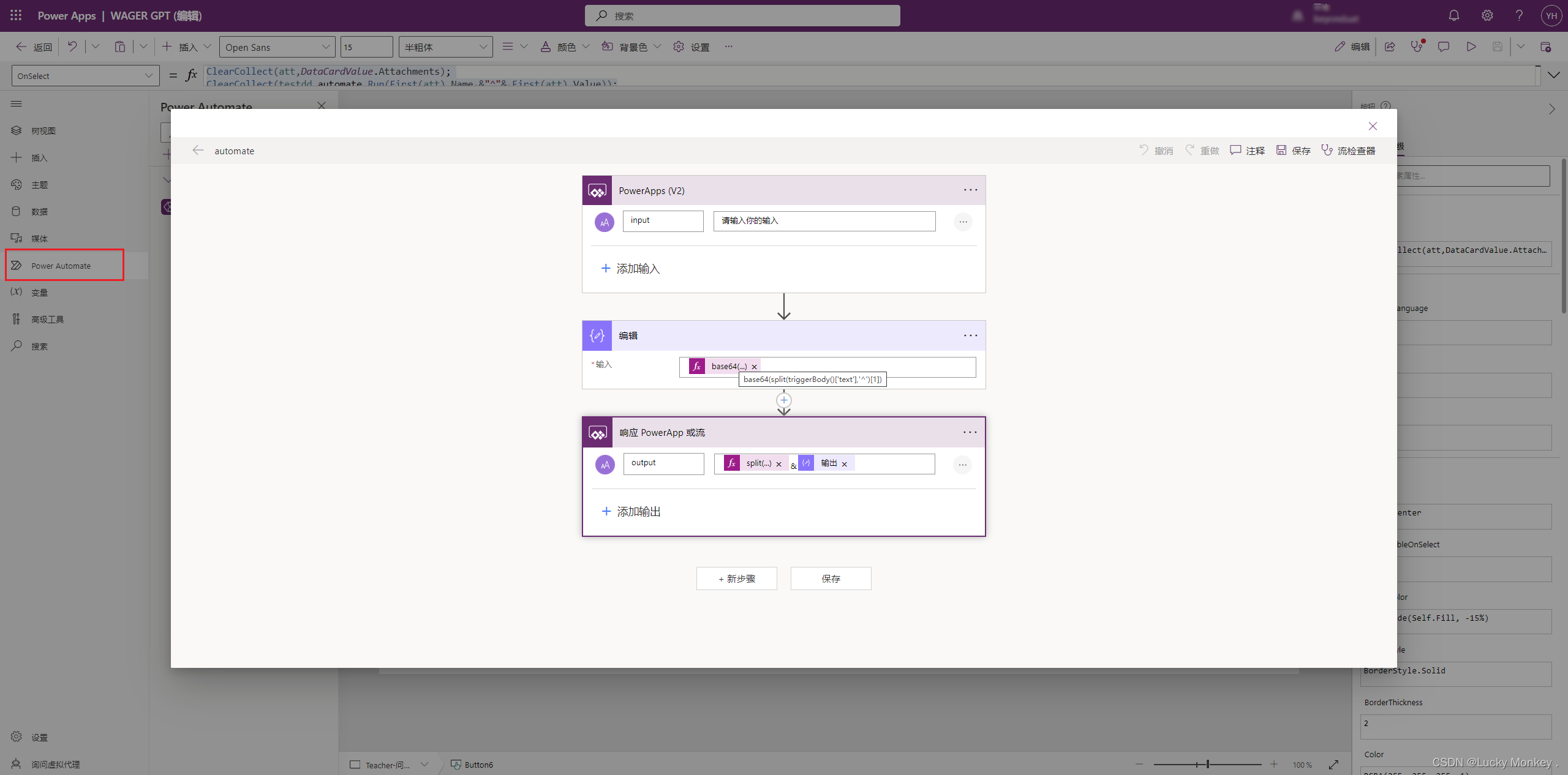
Task: Click the Button6 breadcrumb in status bar
Action: click(472, 764)
